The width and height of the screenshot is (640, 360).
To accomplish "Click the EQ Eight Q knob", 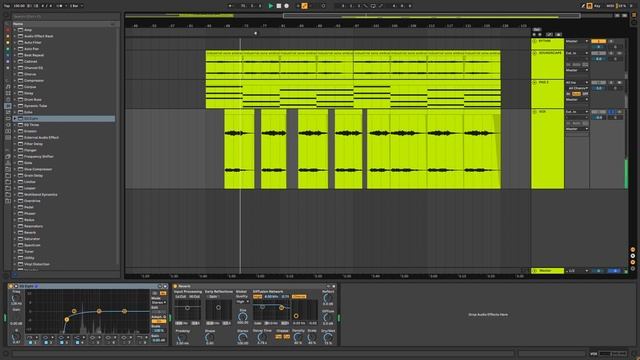I will coord(16,337).
